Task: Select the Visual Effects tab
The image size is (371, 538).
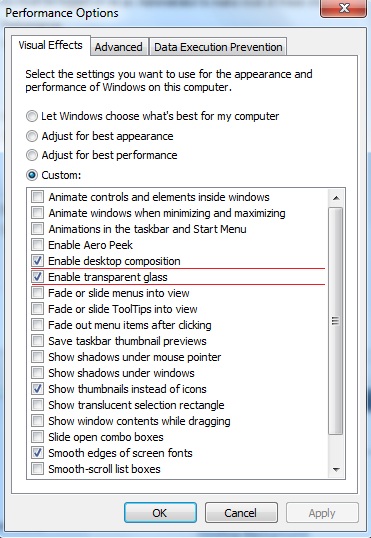Action: pos(50,45)
